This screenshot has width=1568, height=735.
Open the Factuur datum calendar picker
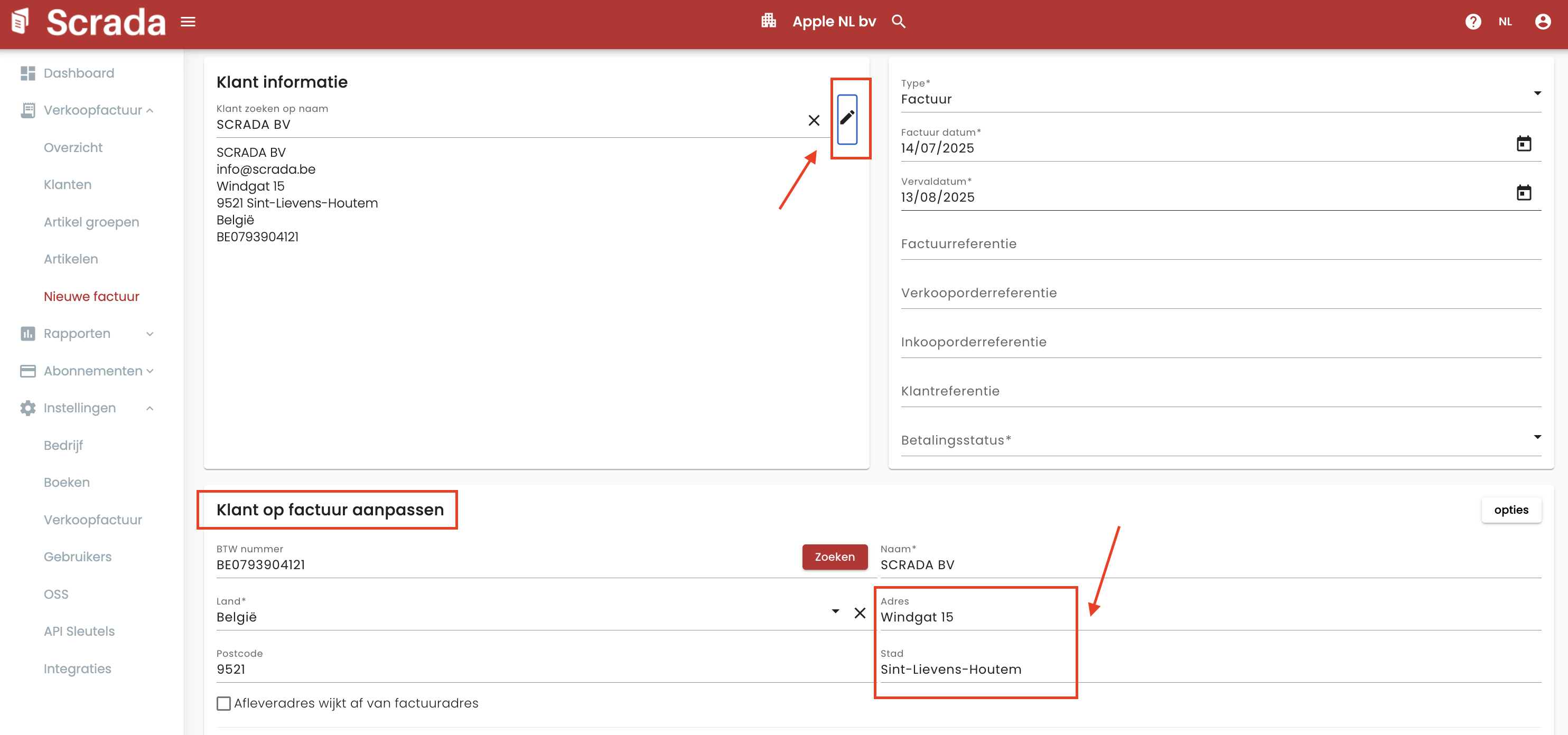1523,144
